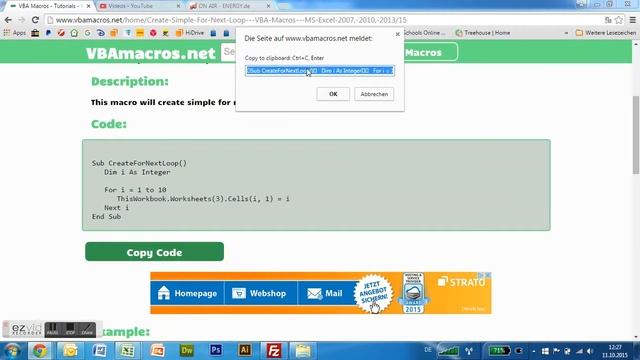Click the Webshop item in the Strato ad

pos(260,293)
